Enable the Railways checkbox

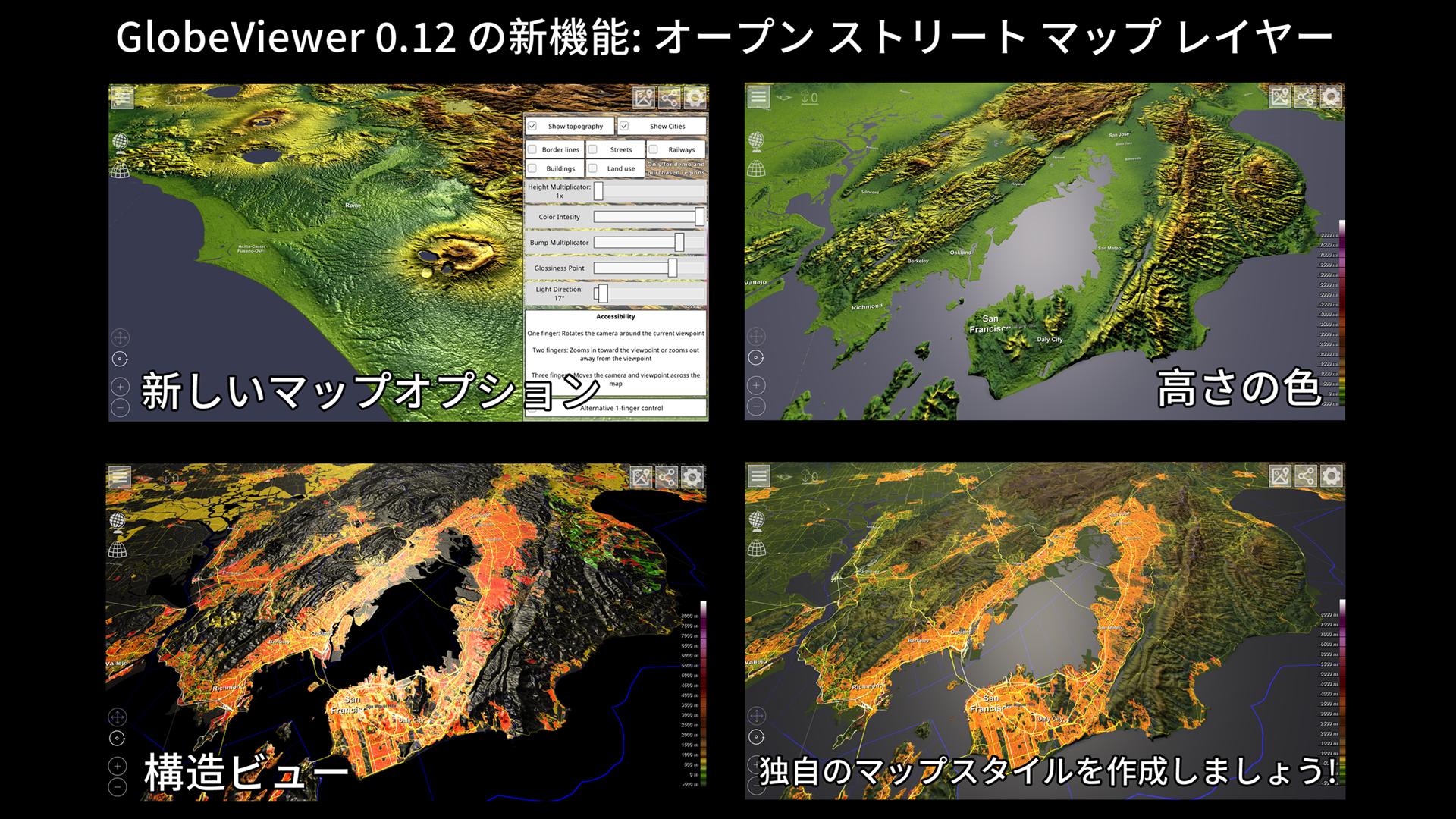tap(653, 149)
